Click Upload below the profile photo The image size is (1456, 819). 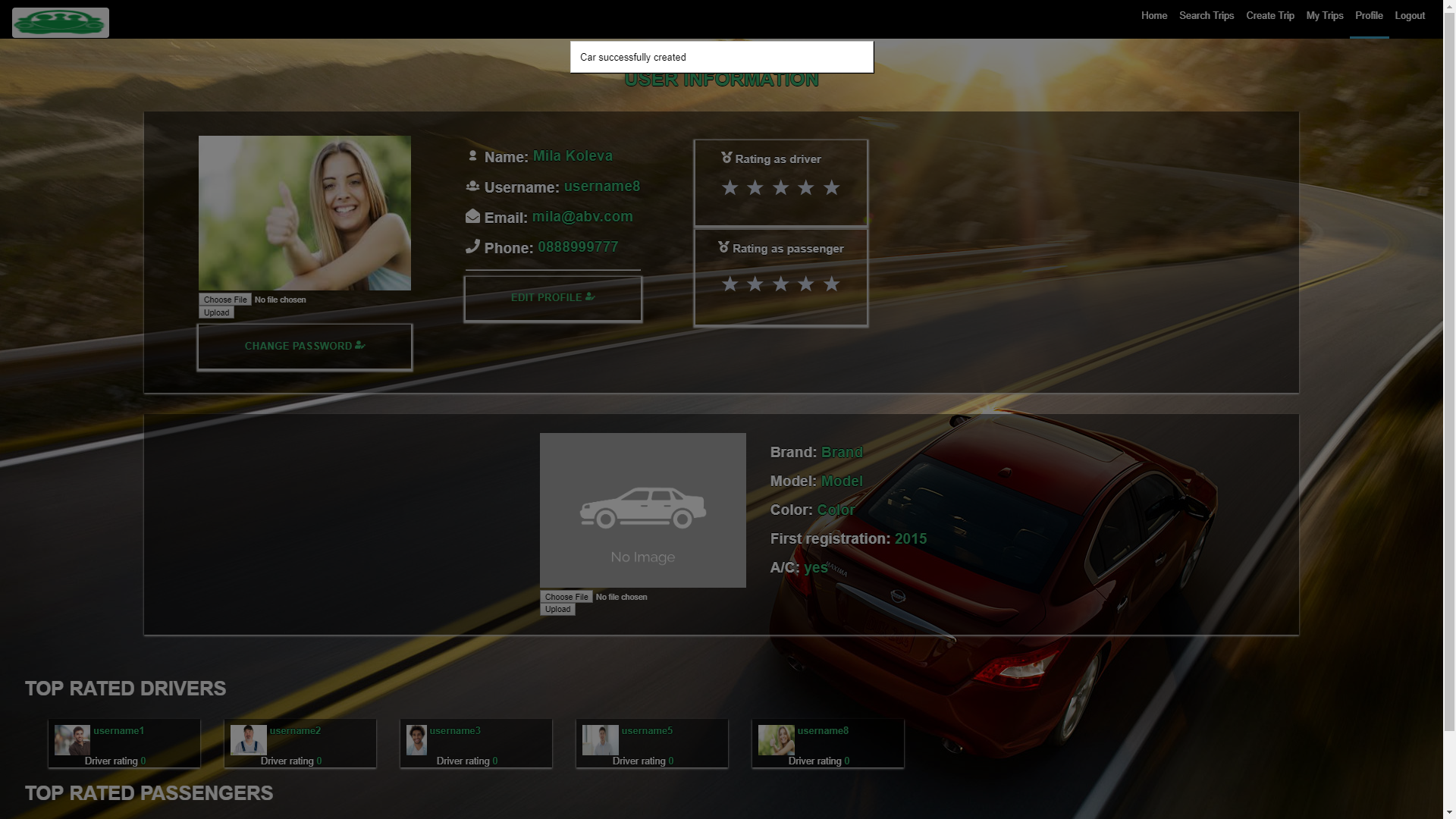point(216,312)
